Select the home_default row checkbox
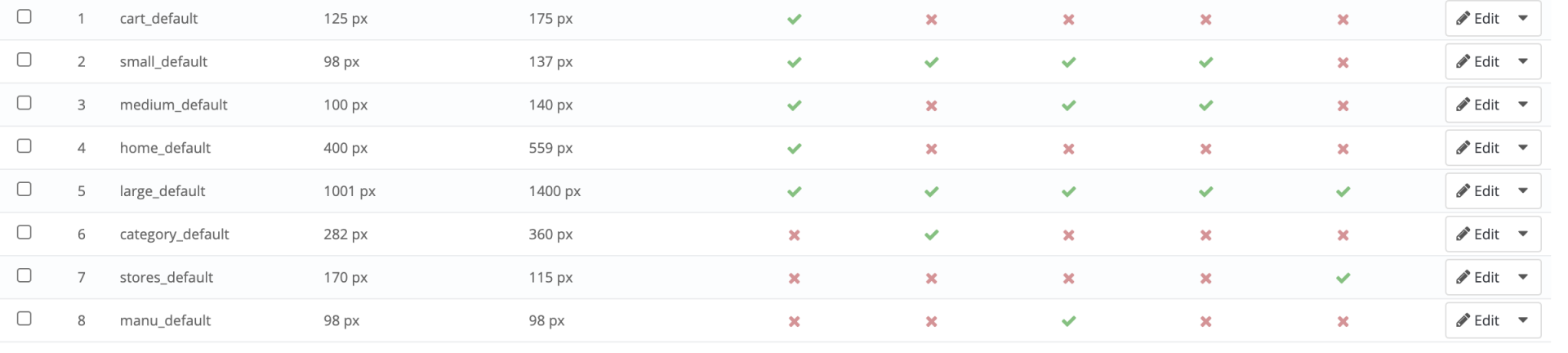 pos(24,145)
